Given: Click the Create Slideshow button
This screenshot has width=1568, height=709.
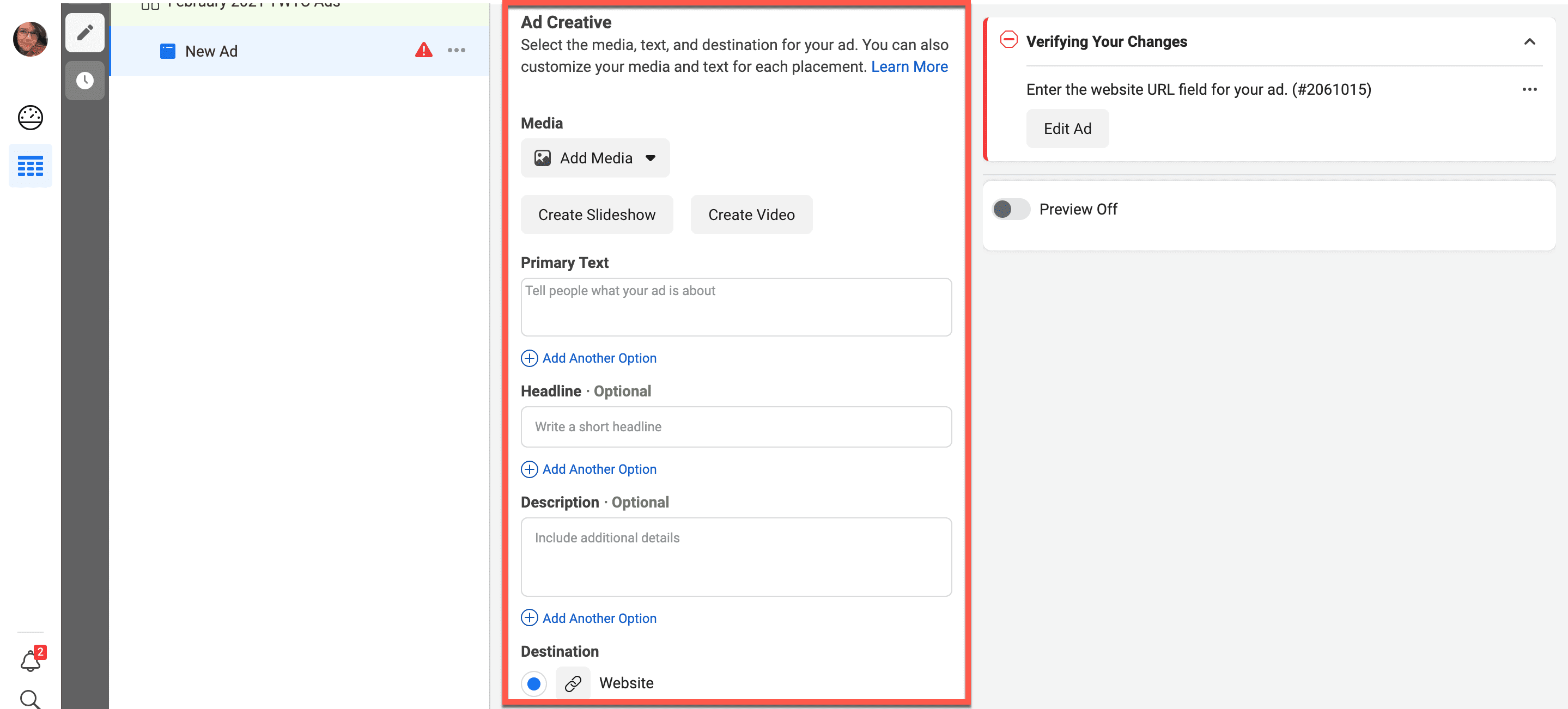Looking at the screenshot, I should [596, 215].
